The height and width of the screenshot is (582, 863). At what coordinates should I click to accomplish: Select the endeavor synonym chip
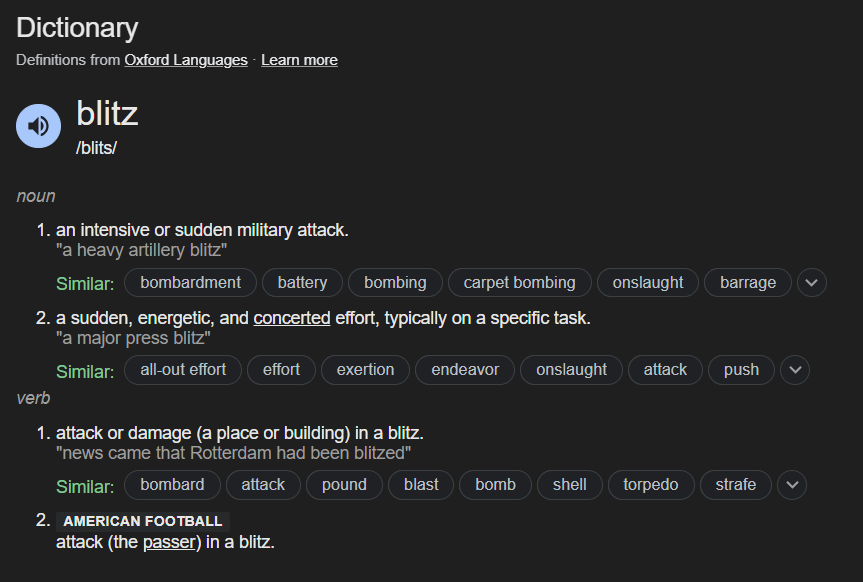click(x=465, y=370)
